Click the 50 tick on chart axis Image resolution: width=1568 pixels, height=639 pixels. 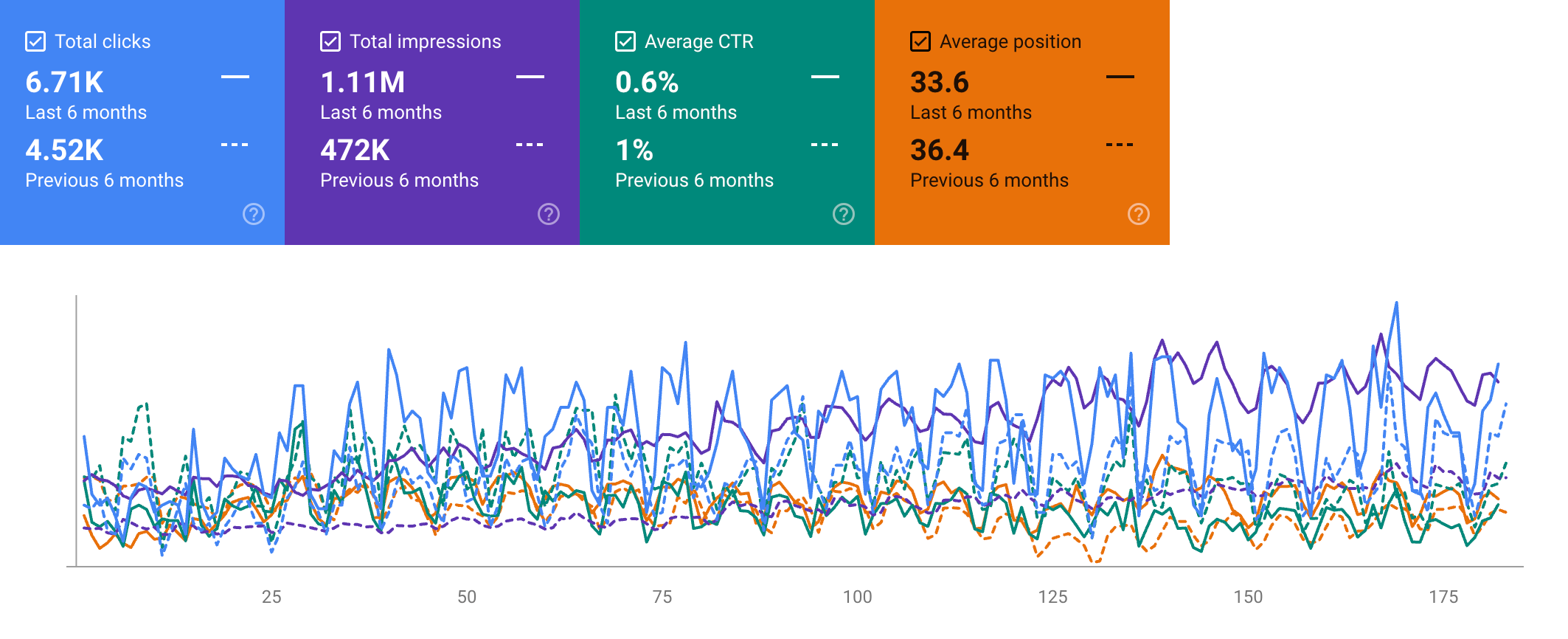pyautogui.click(x=467, y=597)
